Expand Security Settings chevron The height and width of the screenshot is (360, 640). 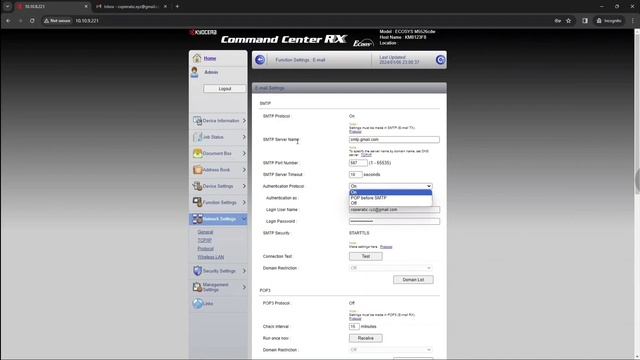244,271
